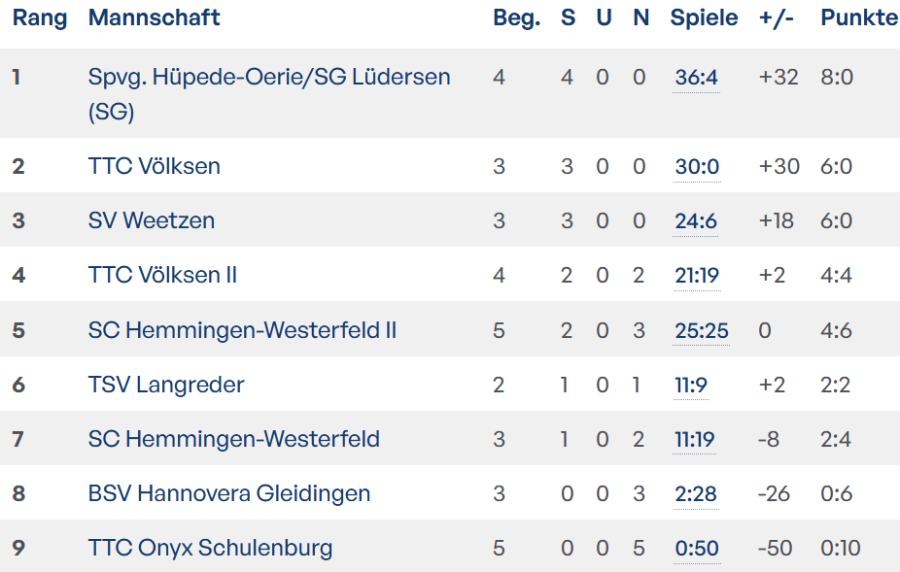Image resolution: width=900 pixels, height=572 pixels.
Task: Open the 30:0 games result
Action: 697,166
